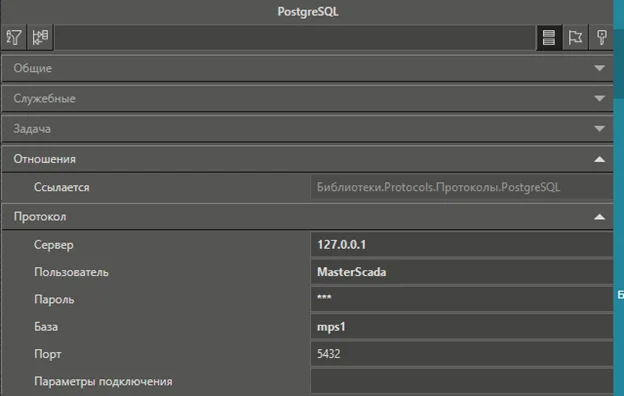This screenshot has width=624, height=396.
Task: Click the search field in toolbar
Action: pyautogui.click(x=295, y=37)
